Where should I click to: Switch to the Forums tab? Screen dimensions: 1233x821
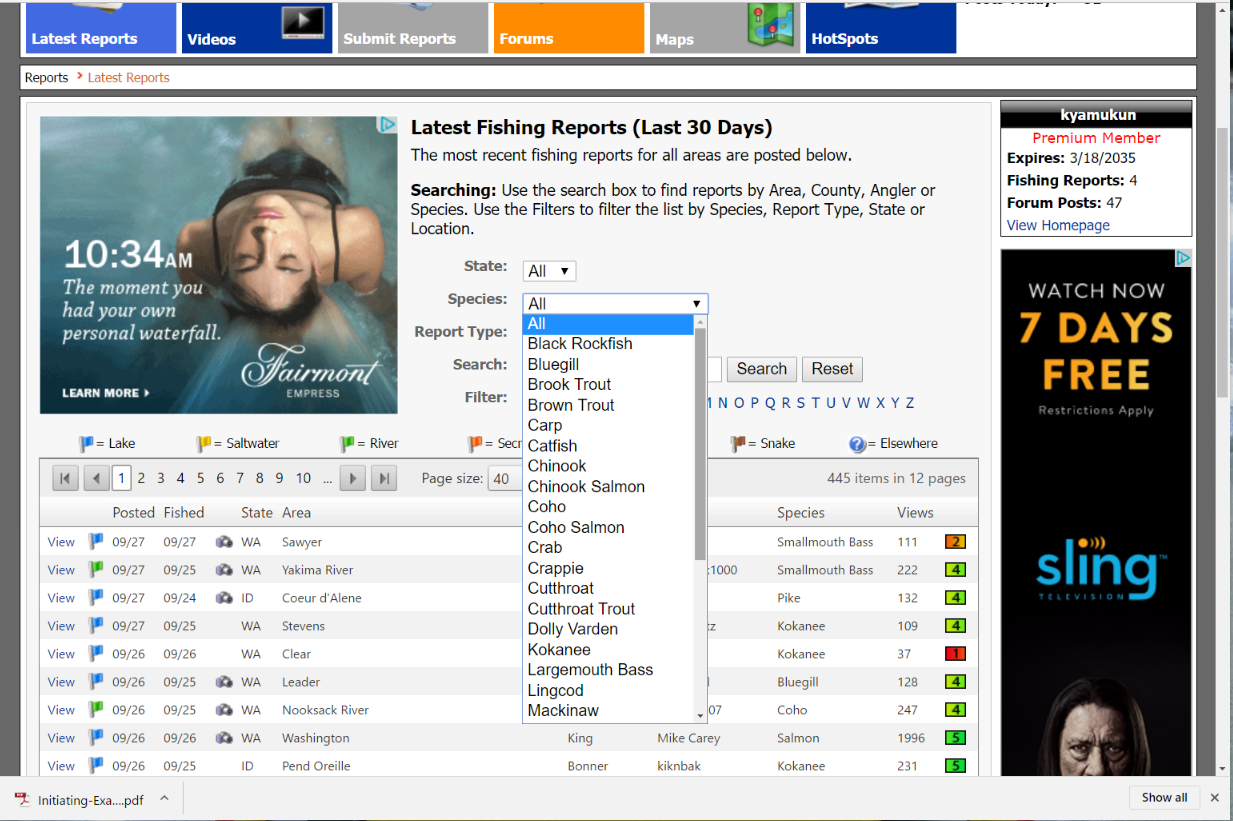click(x=568, y=28)
